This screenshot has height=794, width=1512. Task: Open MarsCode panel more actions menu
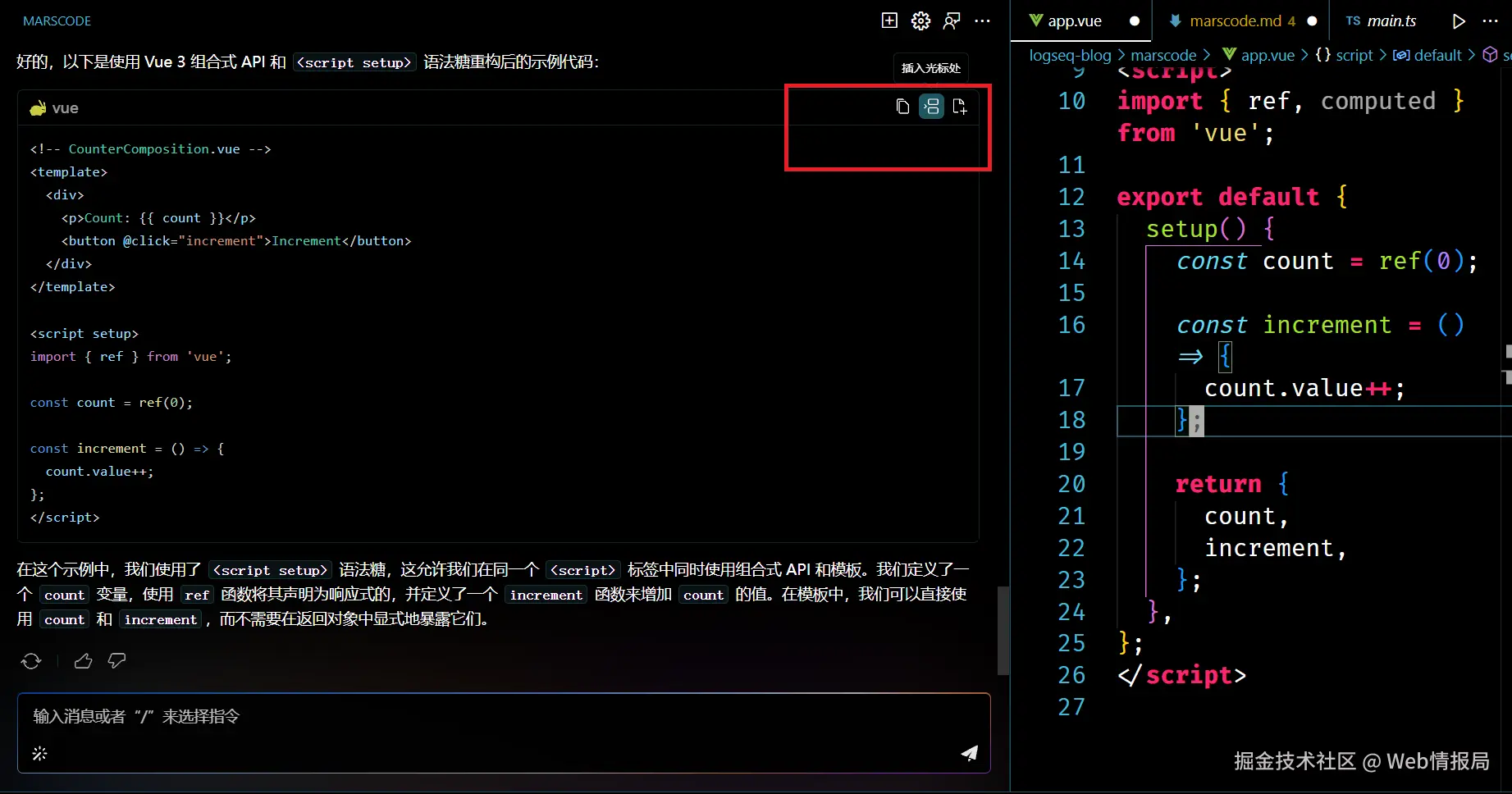982,21
